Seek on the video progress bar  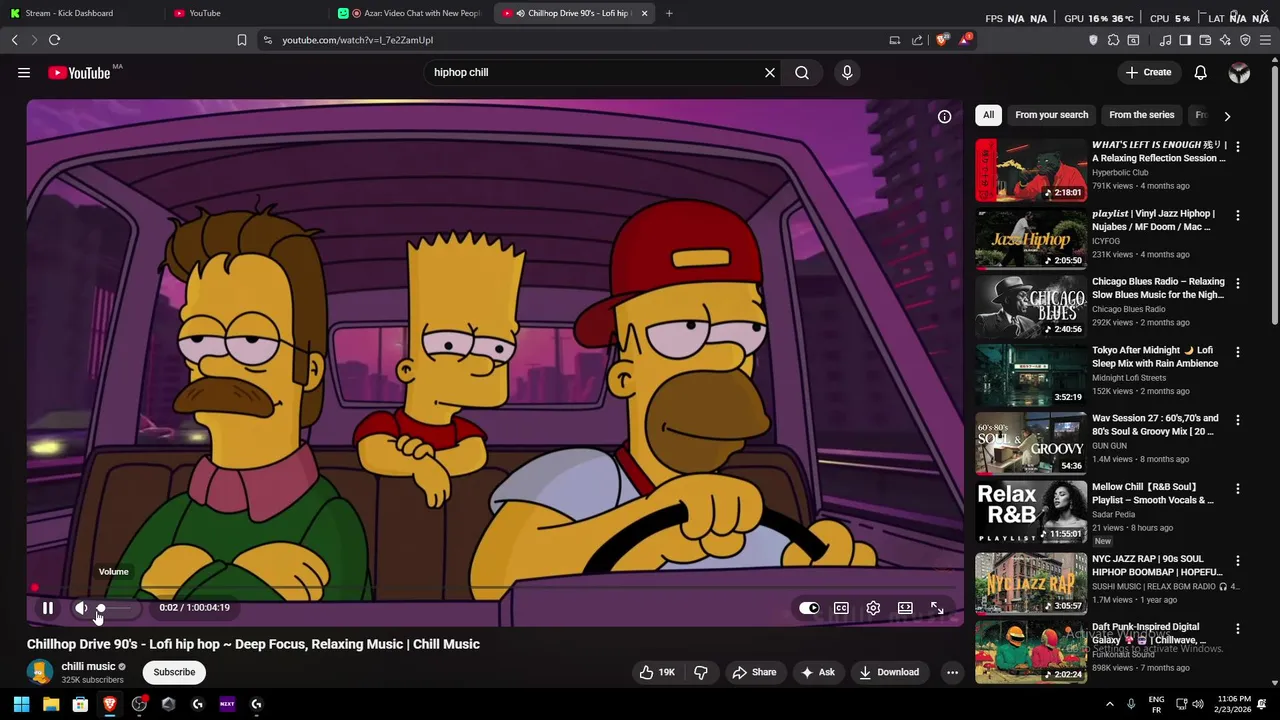pyautogui.click(x=495, y=588)
